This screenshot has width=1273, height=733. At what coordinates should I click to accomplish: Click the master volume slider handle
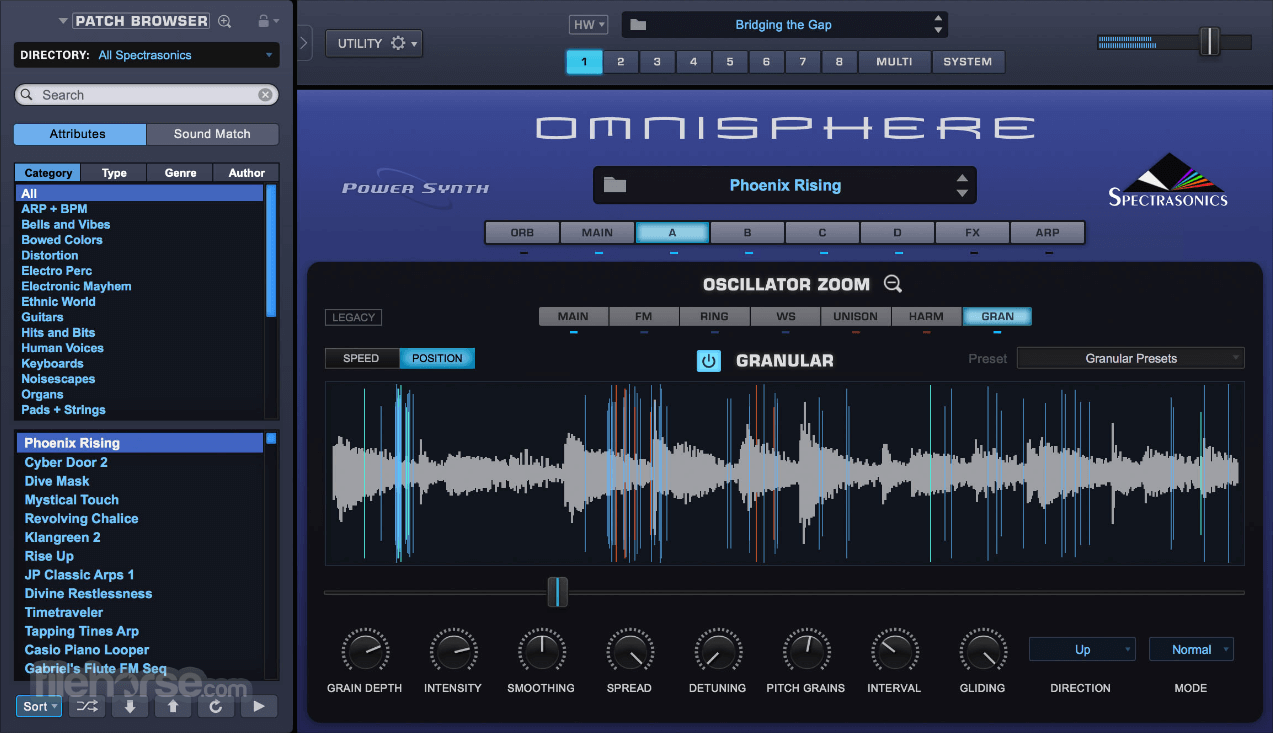click(1210, 42)
